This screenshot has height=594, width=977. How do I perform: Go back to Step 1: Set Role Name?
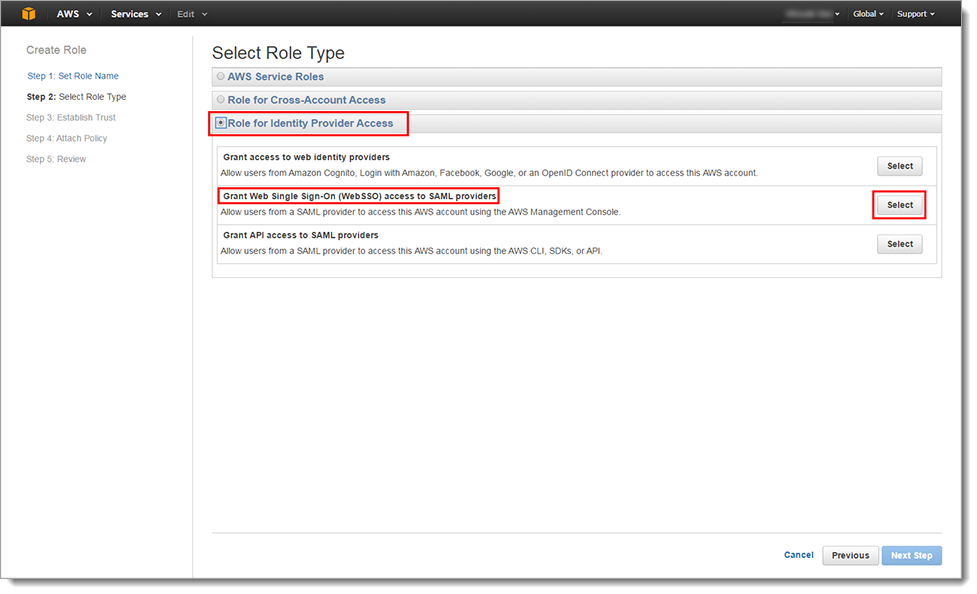tap(73, 76)
